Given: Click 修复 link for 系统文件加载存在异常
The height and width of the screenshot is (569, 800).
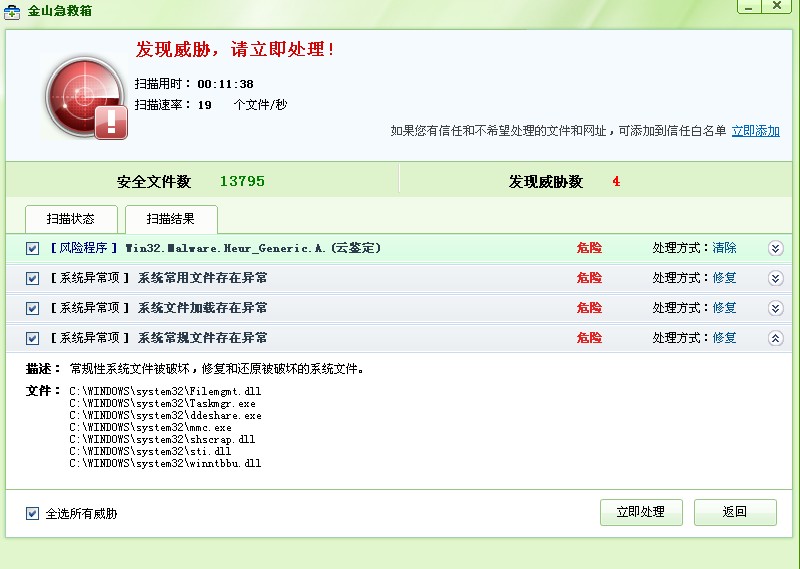Looking at the screenshot, I should tap(724, 308).
